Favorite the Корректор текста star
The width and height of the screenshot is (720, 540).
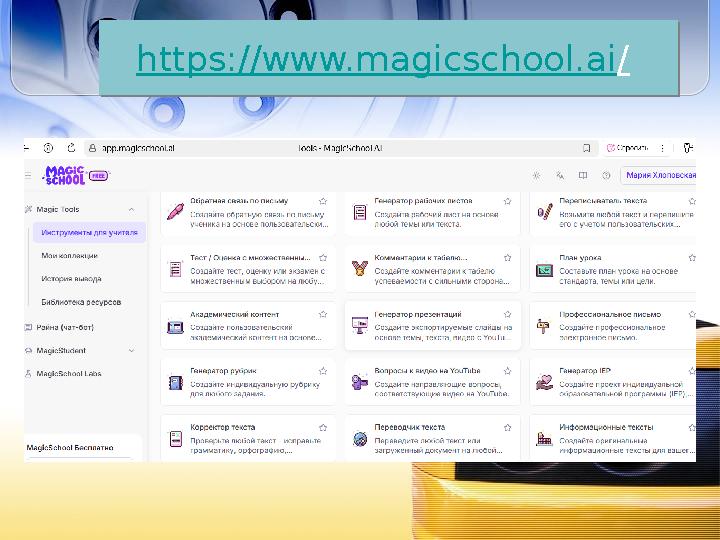(323, 428)
